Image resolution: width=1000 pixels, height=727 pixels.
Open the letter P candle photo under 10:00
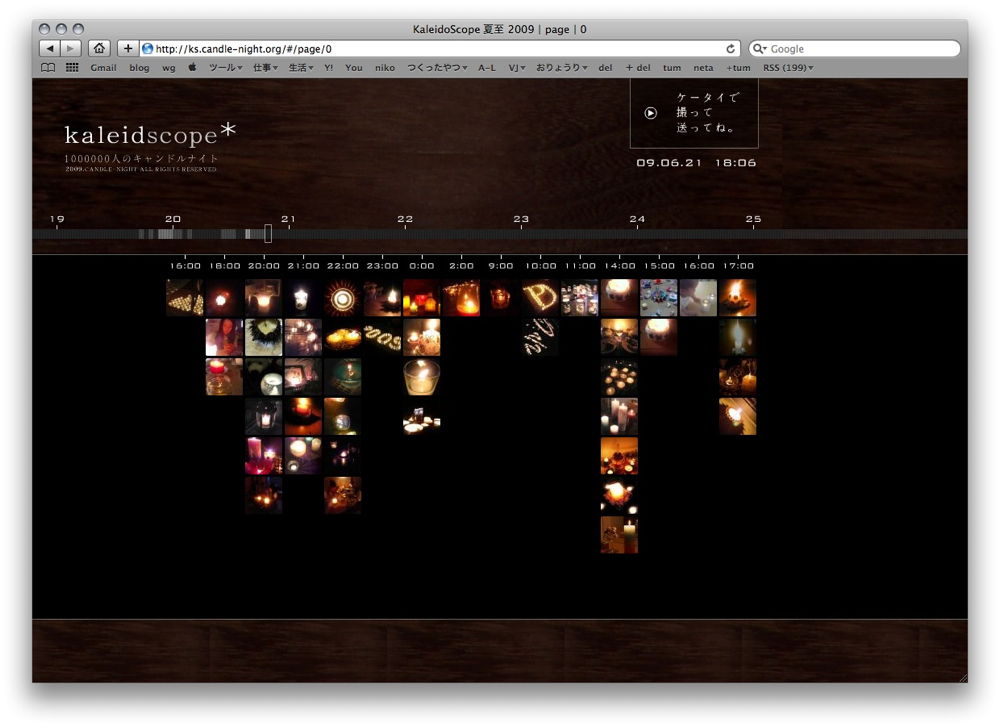tap(541, 298)
